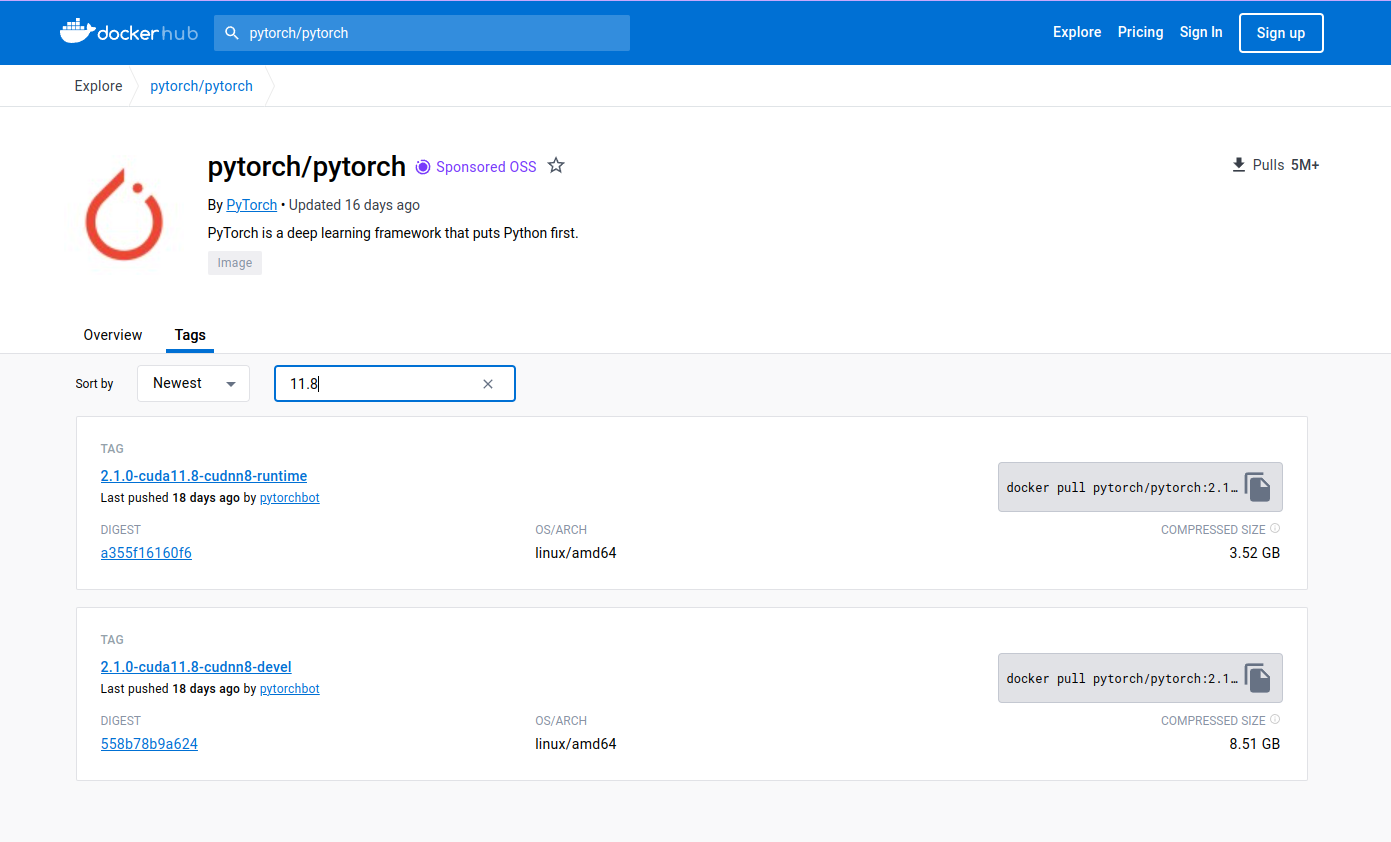Copy pull command for cuda11.8-cudnn8-runtime tag
The image size is (1391, 842).
pyautogui.click(x=1258, y=487)
